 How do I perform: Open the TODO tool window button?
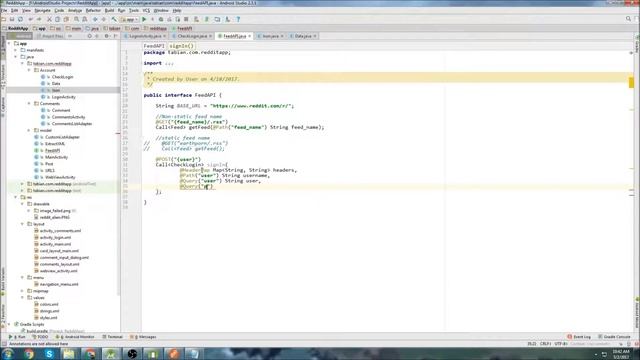point(40,337)
